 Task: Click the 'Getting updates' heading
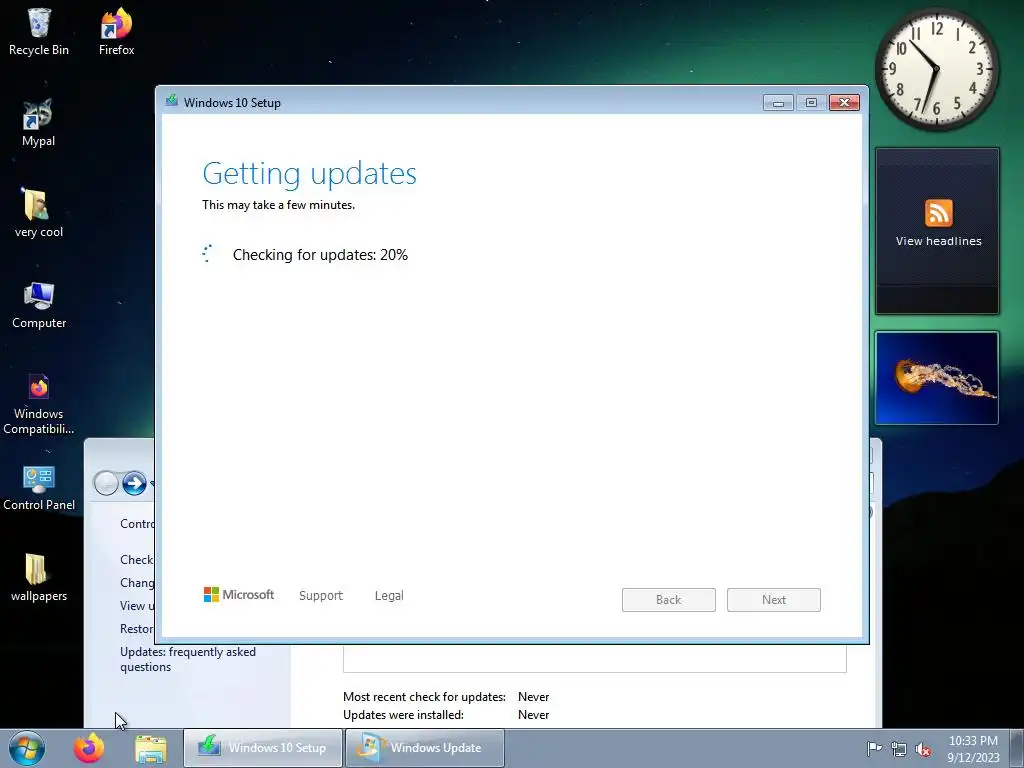tap(310, 174)
